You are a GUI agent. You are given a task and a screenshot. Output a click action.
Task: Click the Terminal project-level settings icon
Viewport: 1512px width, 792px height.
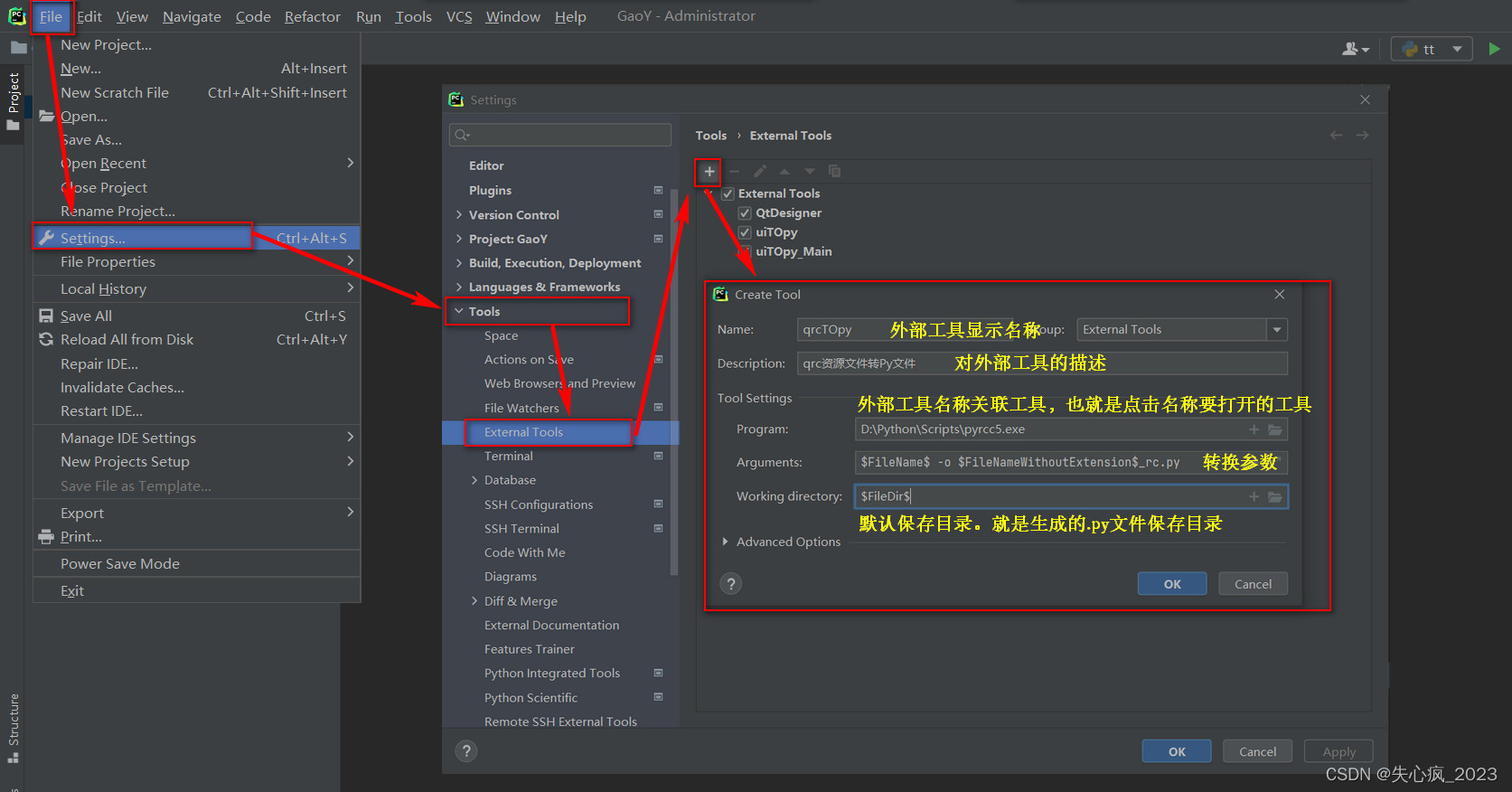pos(658,457)
